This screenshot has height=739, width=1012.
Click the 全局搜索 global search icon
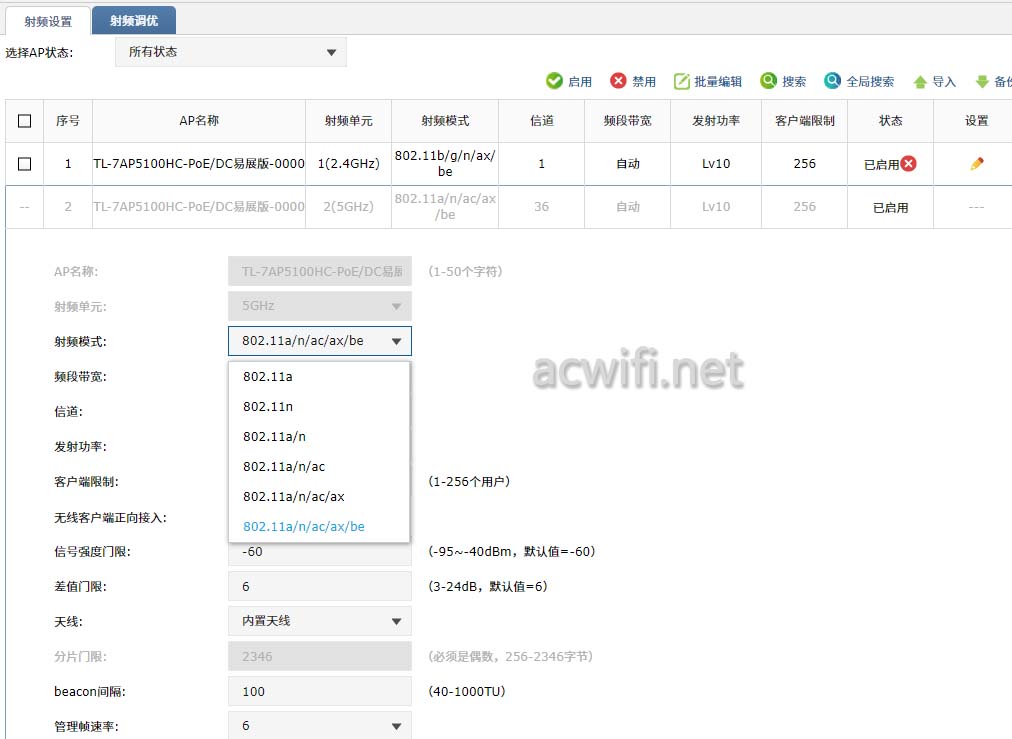[832, 81]
